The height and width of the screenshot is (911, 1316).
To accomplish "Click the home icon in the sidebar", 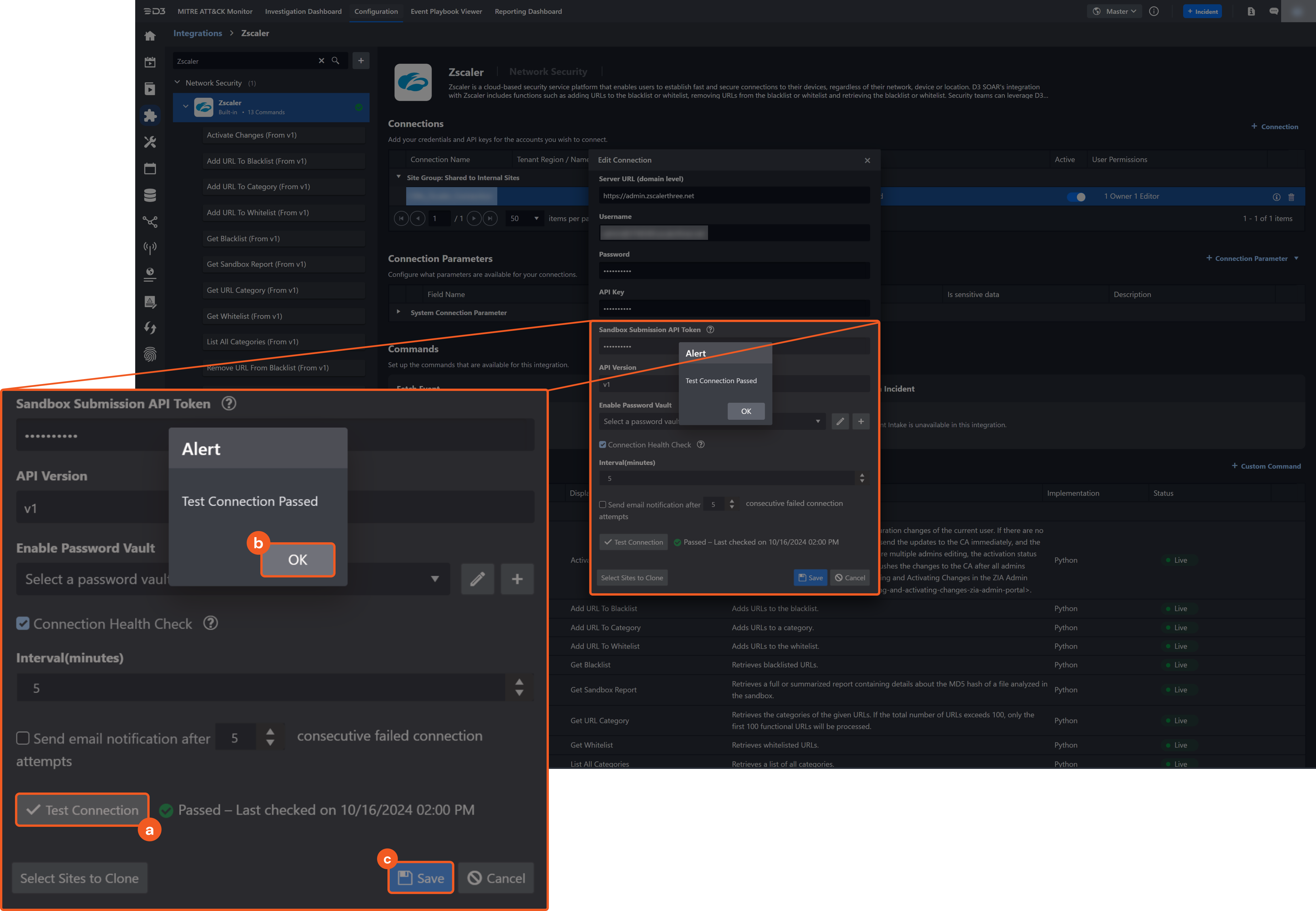I will click(150, 36).
